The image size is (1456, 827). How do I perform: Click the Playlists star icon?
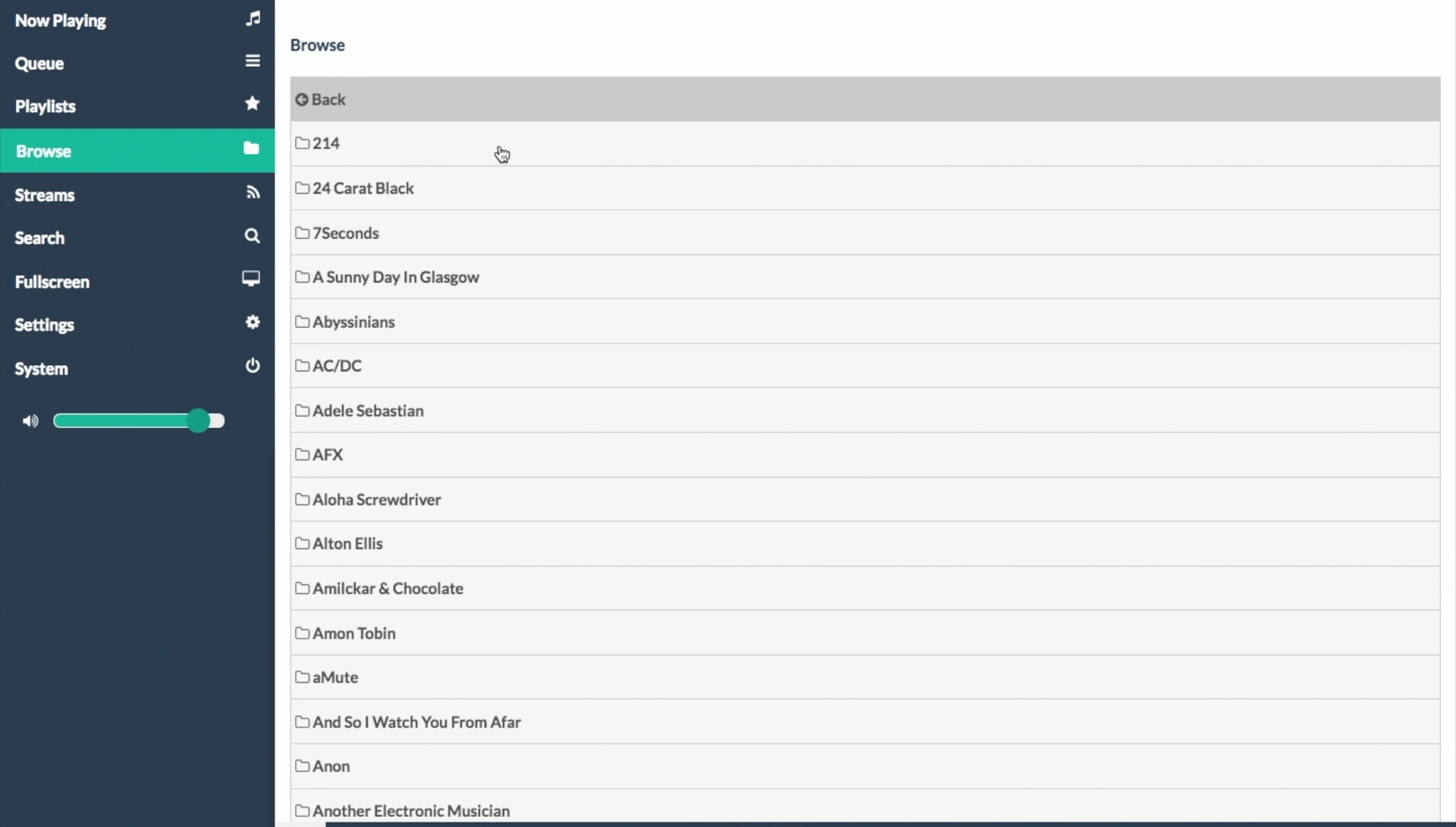tap(253, 103)
